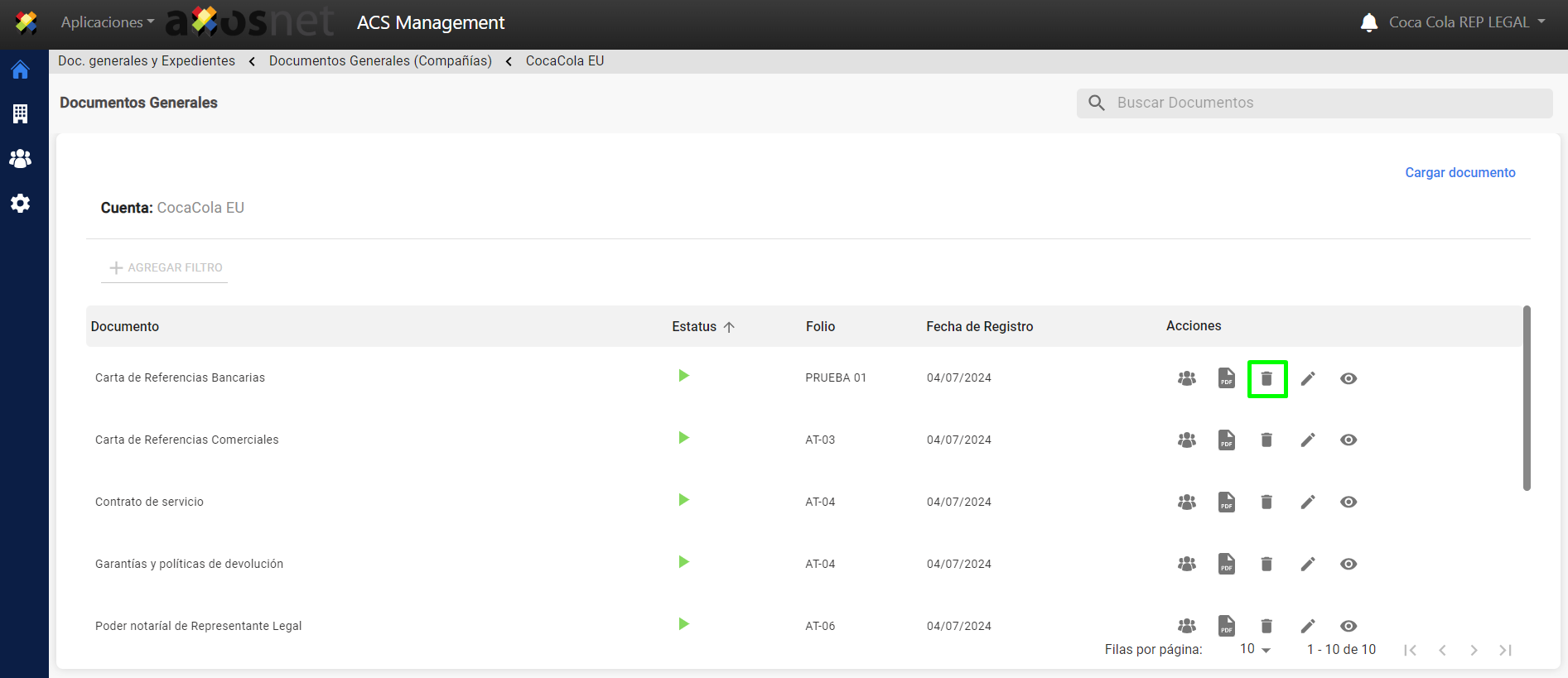Open the Aplicaciones dropdown menu
Image resolution: width=1568 pixels, height=678 pixels.
(x=107, y=22)
